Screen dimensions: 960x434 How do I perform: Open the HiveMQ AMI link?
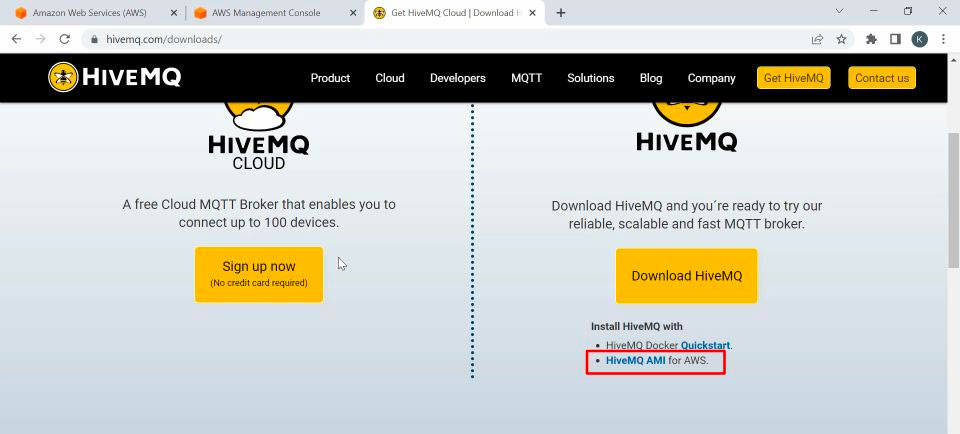click(636, 361)
